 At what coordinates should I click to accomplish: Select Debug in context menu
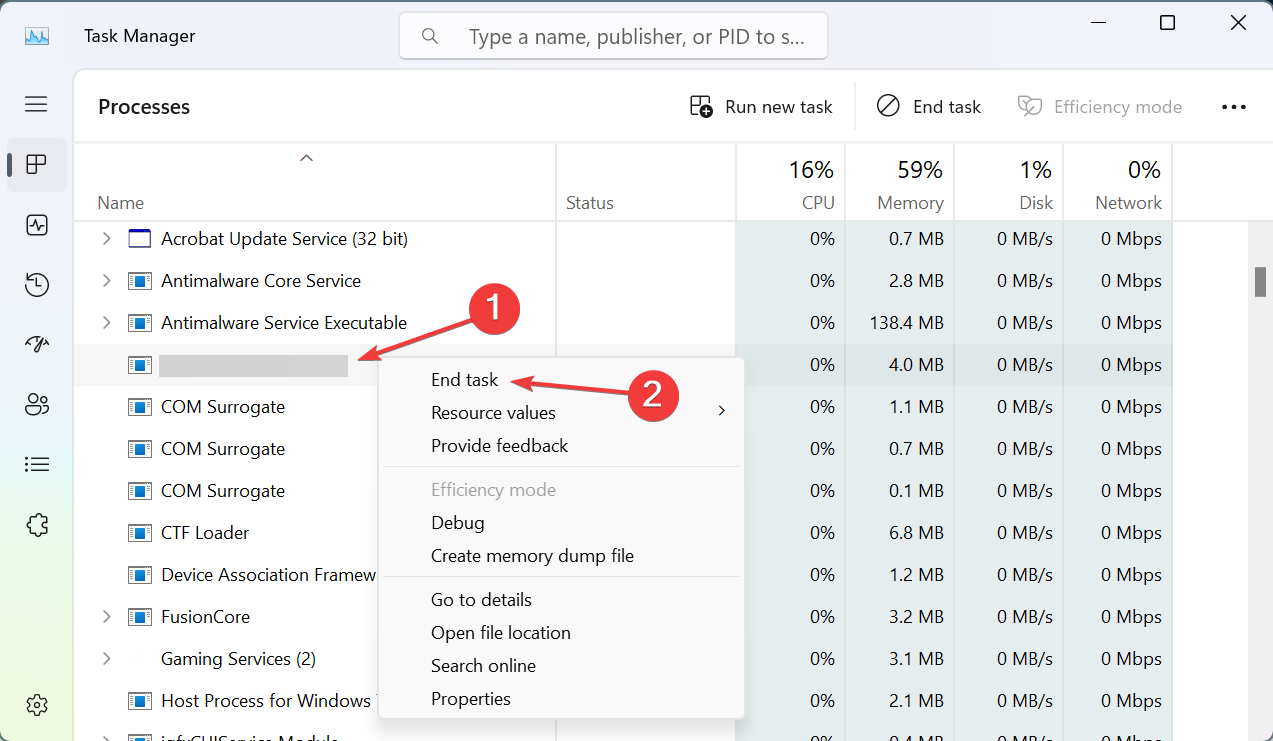coord(457,523)
